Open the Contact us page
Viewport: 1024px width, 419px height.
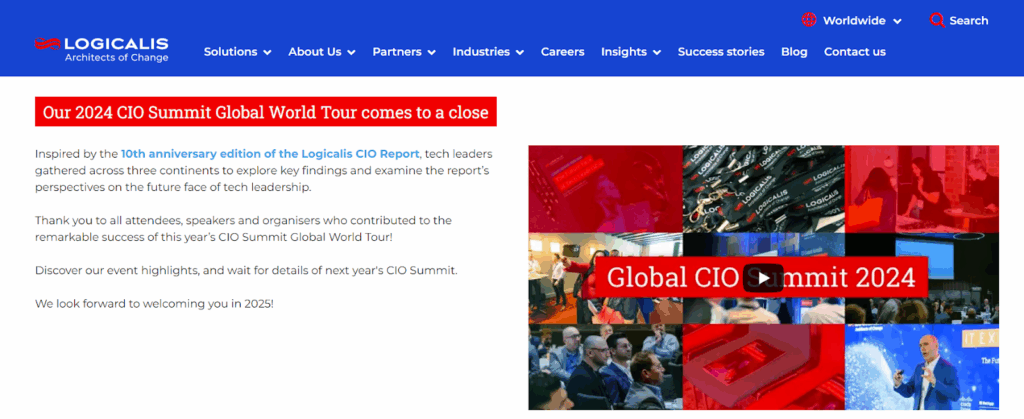855,52
